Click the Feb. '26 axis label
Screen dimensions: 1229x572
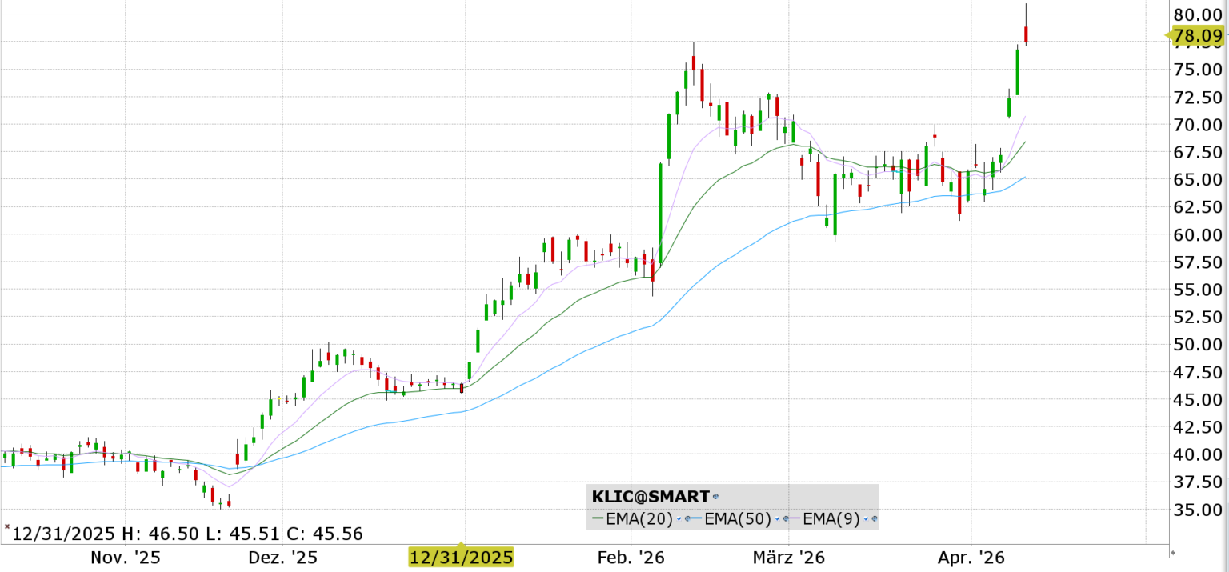[x=630, y=556]
